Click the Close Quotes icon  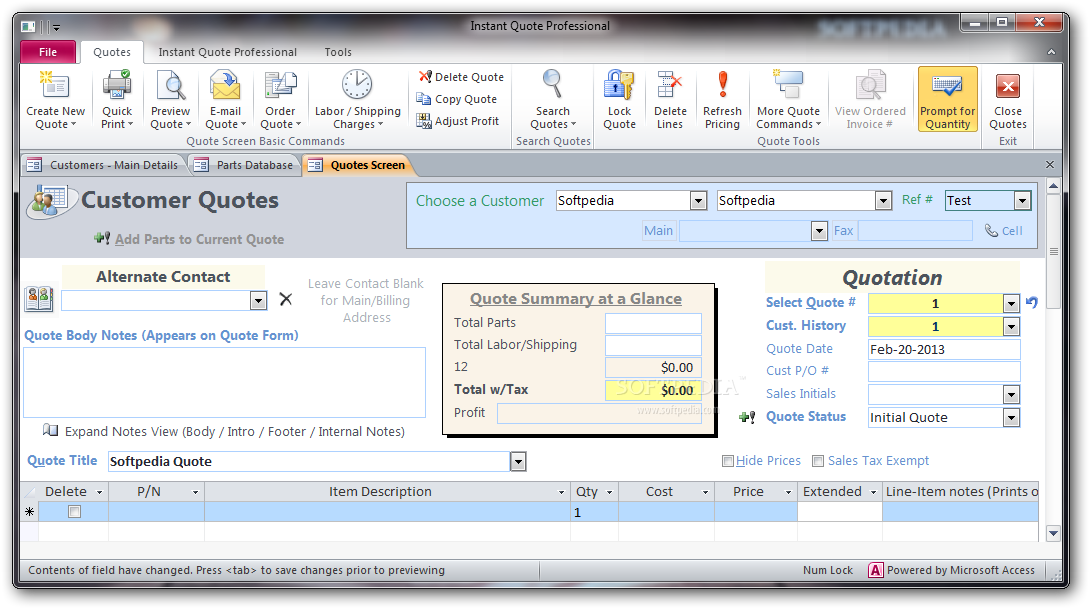[x=1008, y=100]
